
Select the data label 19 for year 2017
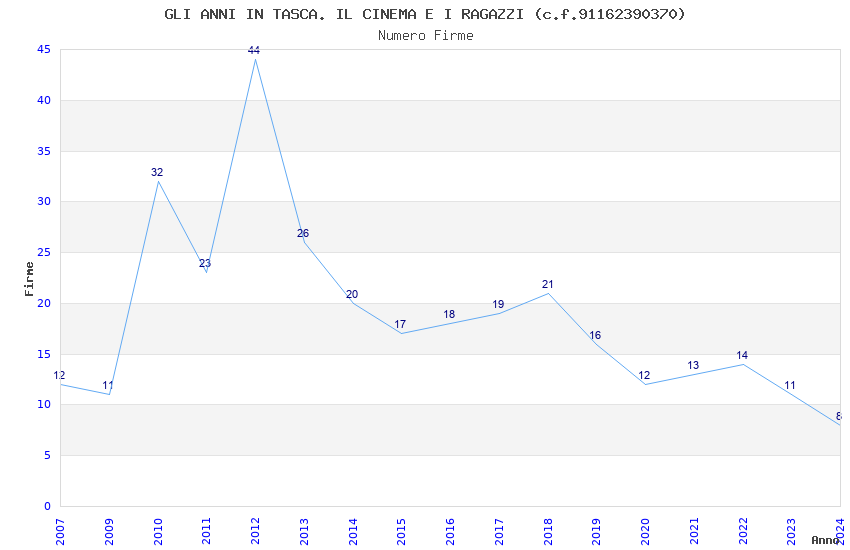tap(498, 305)
